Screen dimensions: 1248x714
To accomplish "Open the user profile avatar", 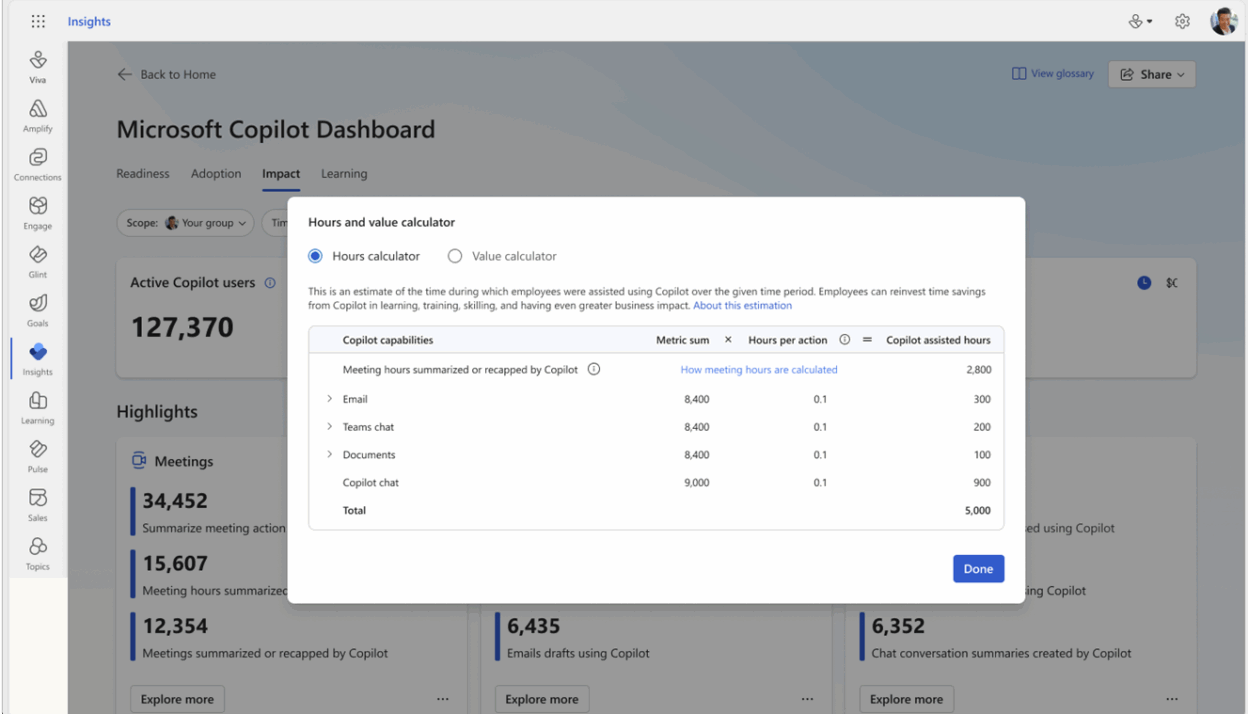I will pos(1223,21).
